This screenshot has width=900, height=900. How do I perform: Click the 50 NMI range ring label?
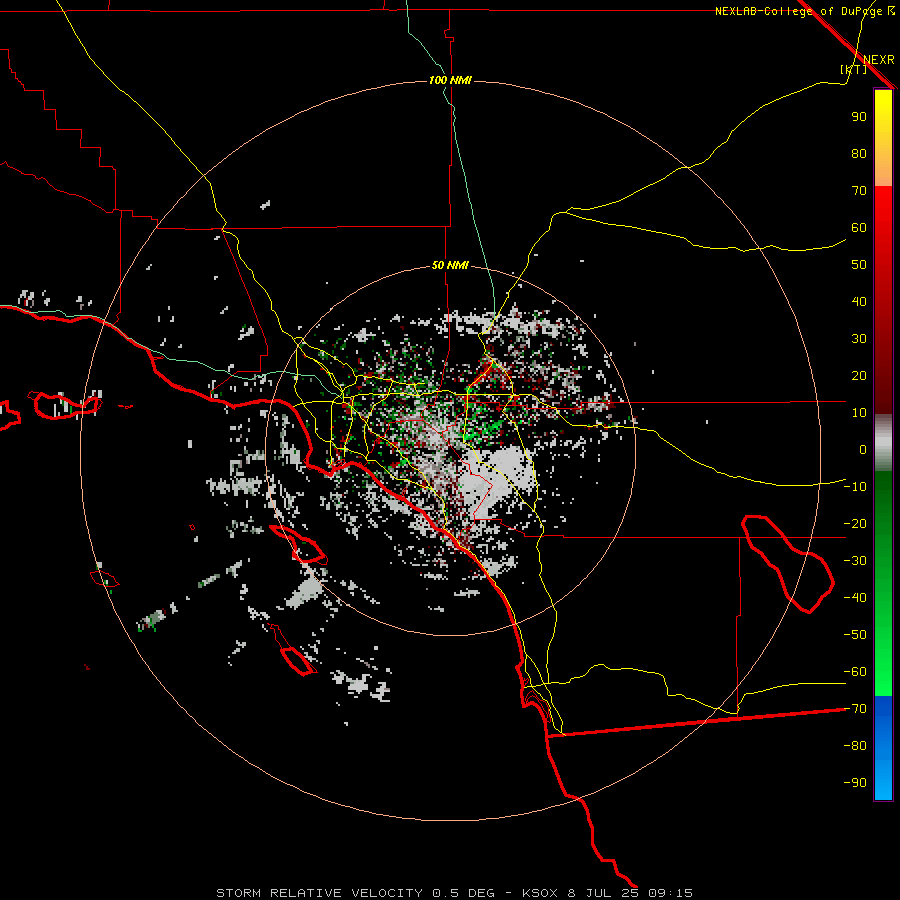point(450,265)
